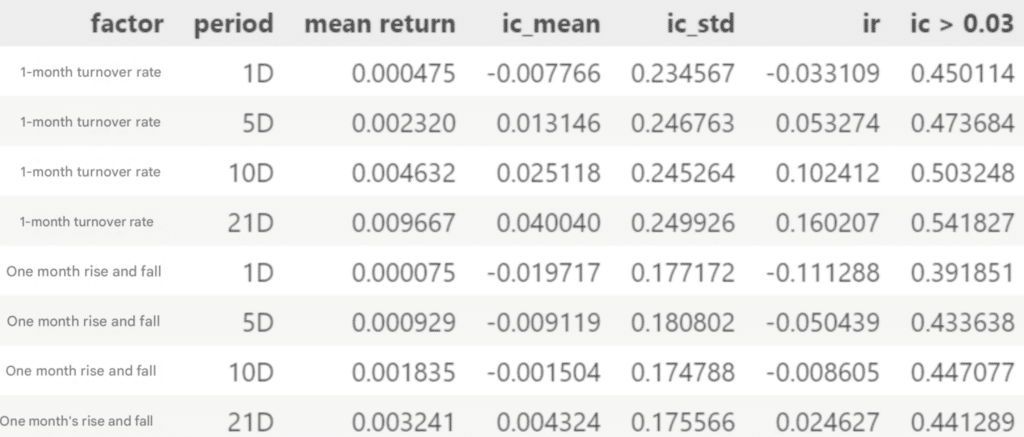1024x437 pixels.
Task: Click the ic_mean value -0.007766
Action: coord(543,72)
